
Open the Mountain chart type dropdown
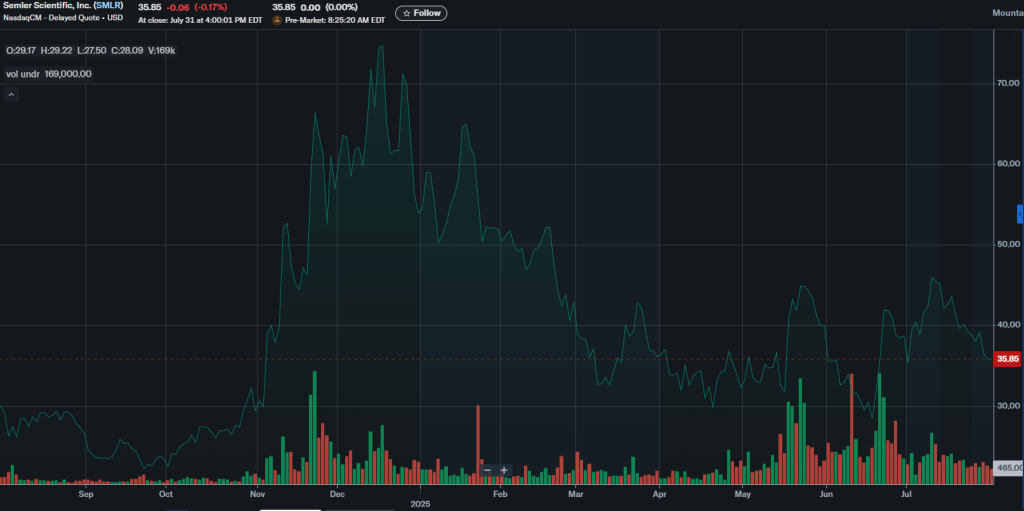tap(1006, 13)
